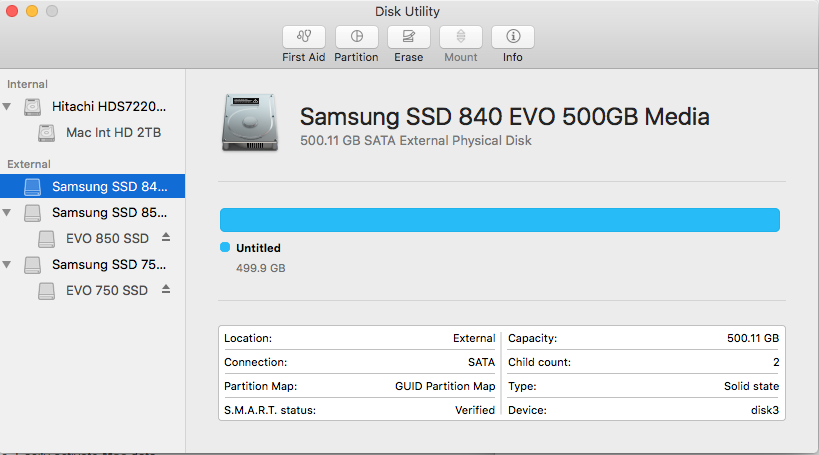Click the Untitled partition label
This screenshot has height=455, width=819.
pos(259,248)
